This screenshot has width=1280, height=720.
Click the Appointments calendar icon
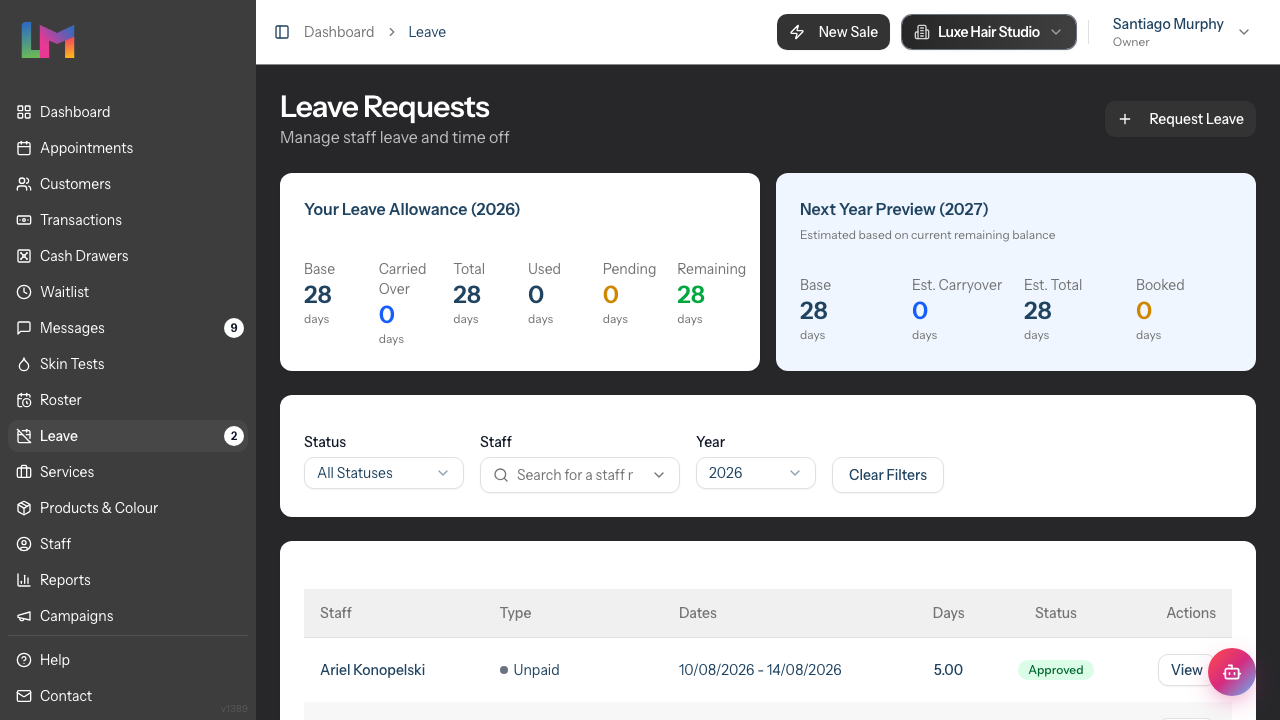[x=24, y=148]
